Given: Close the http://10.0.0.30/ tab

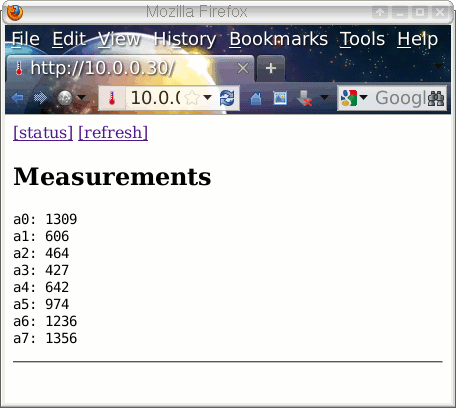Looking at the screenshot, I should coord(243,69).
